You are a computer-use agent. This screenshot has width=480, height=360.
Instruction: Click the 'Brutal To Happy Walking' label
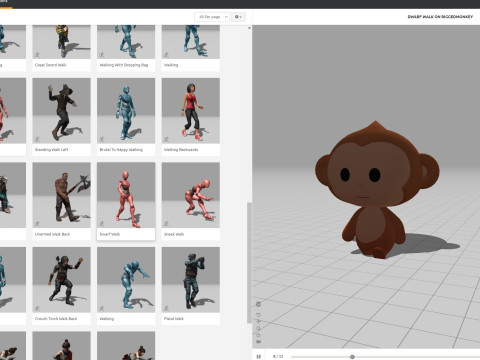point(121,150)
